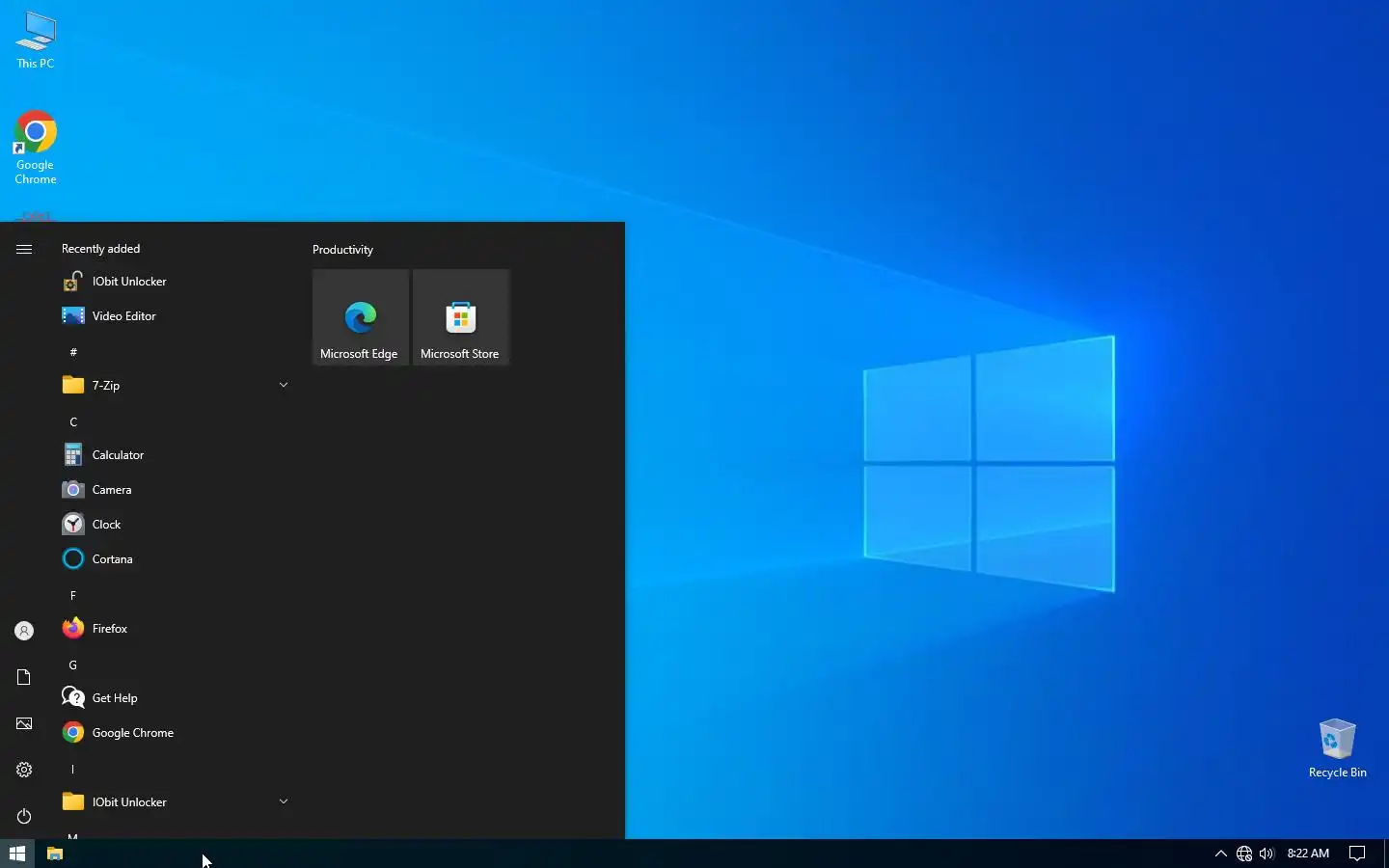Viewport: 1389px width, 868px height.
Task: Click the F letter group header
Action: [x=73, y=595]
